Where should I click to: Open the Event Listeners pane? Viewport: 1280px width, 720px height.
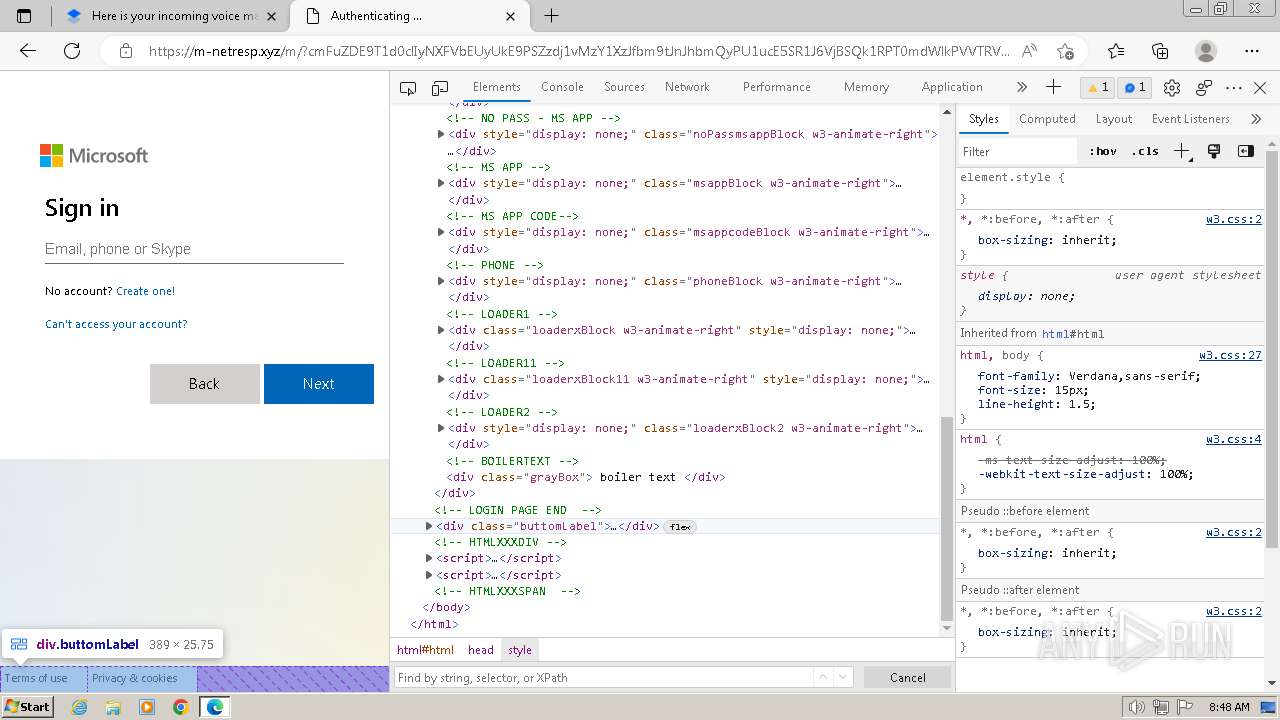(x=1190, y=119)
